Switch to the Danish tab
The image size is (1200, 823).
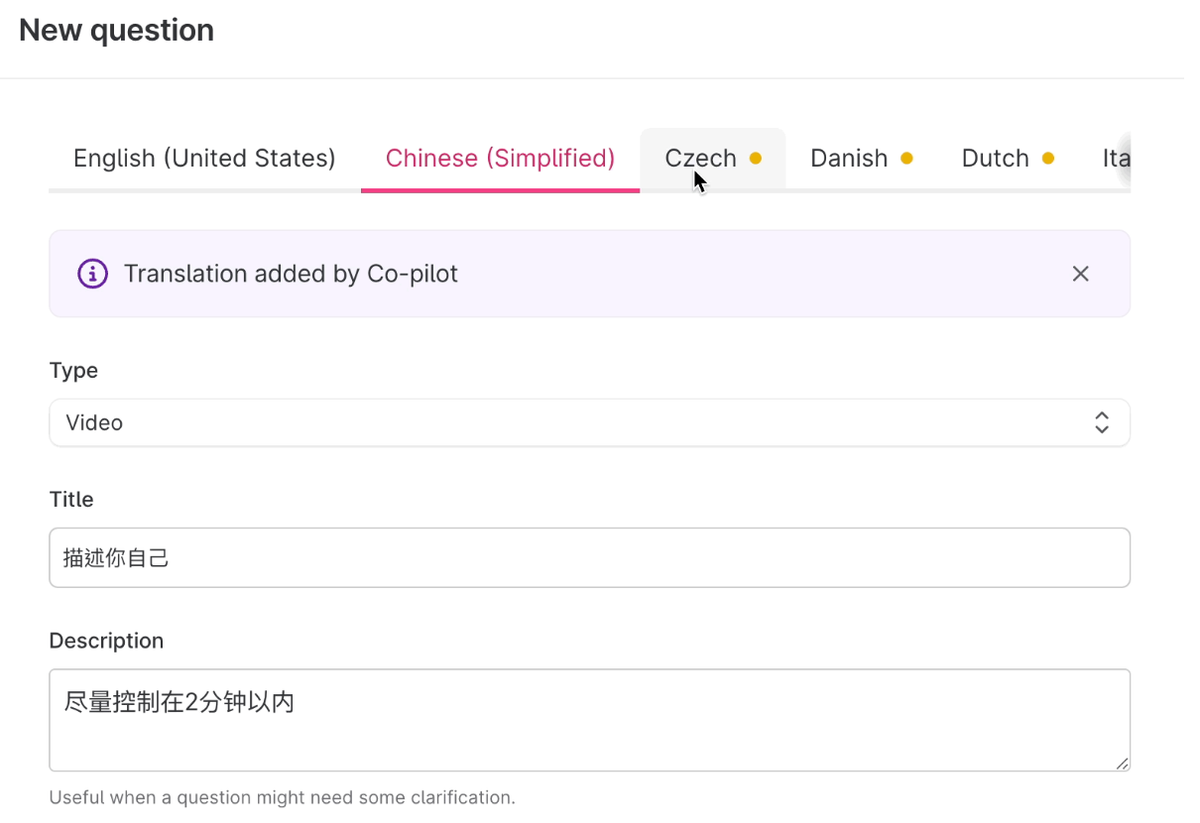(x=849, y=158)
